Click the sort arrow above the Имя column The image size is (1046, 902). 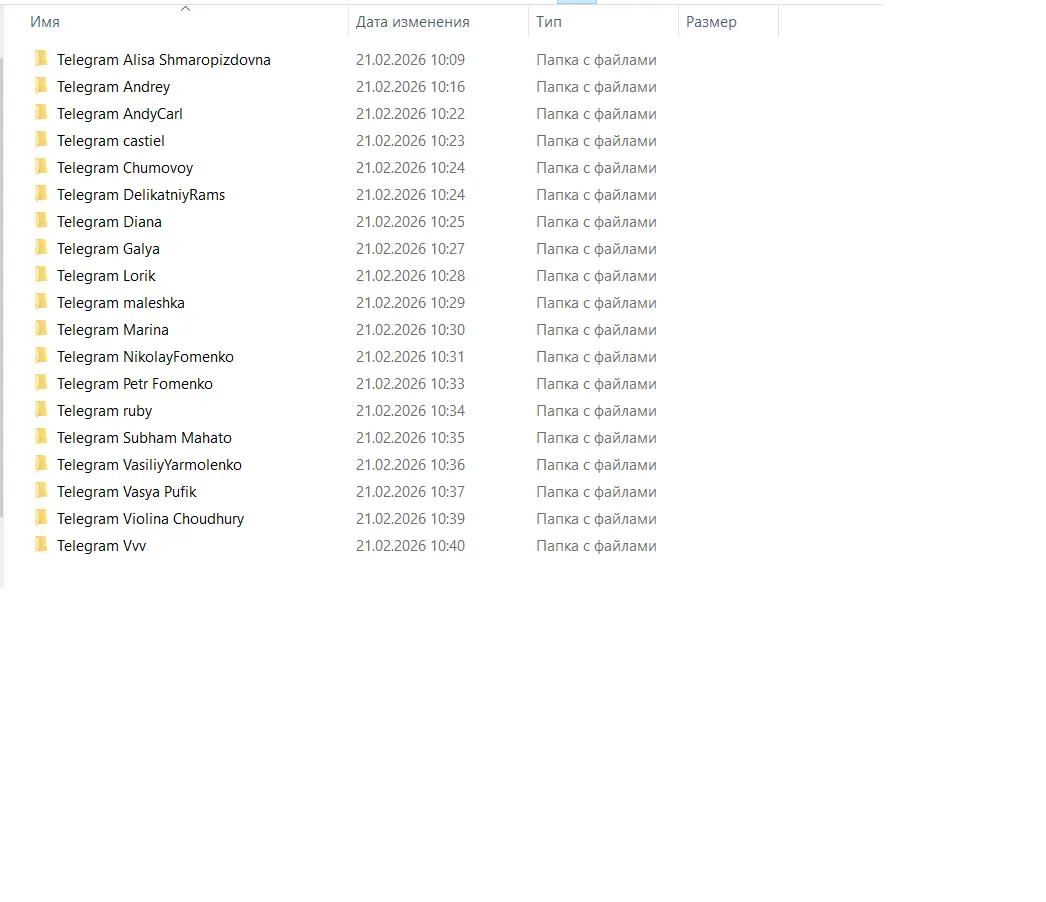185,9
